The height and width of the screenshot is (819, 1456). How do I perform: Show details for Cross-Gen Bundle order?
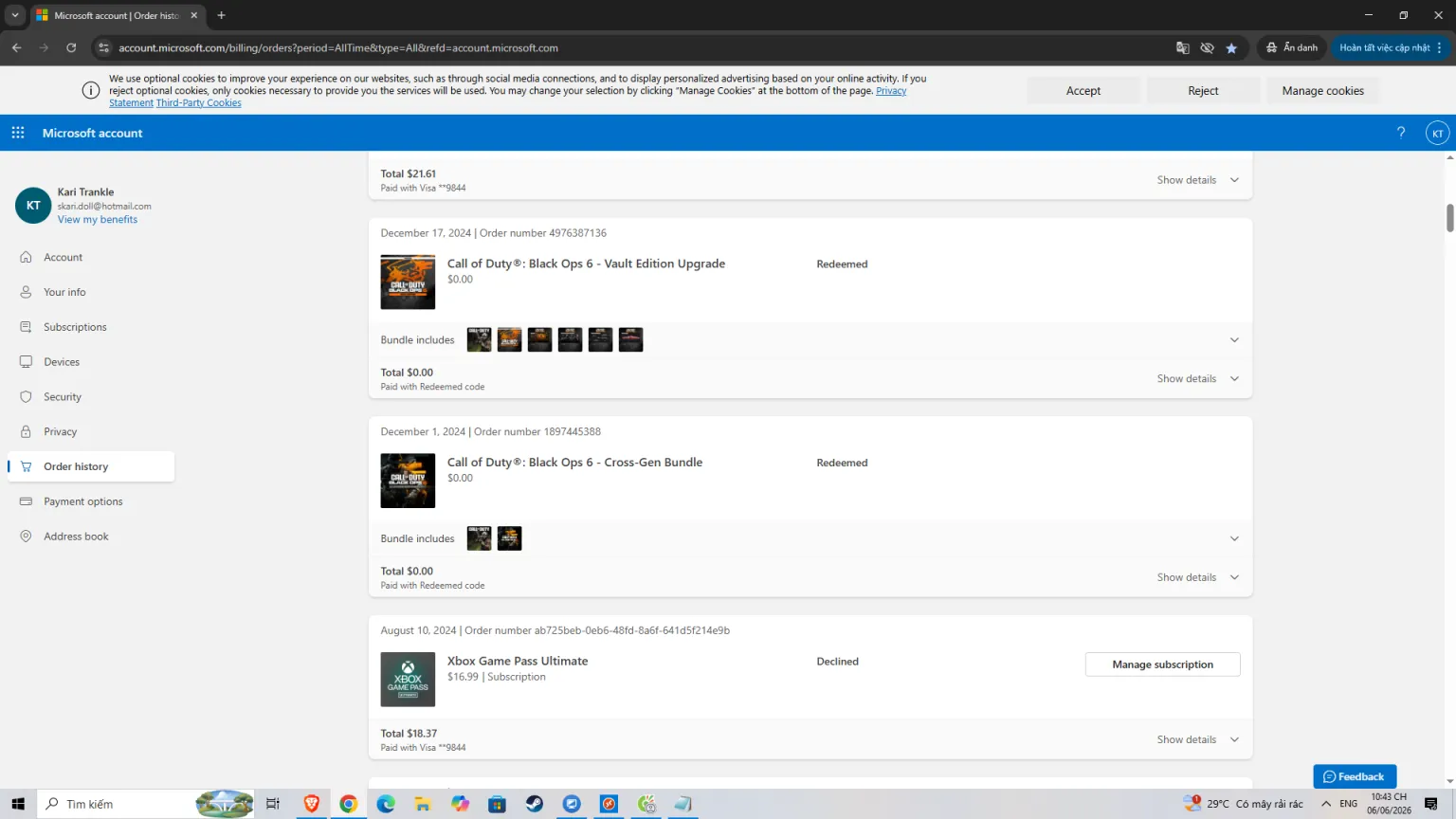coord(1197,577)
